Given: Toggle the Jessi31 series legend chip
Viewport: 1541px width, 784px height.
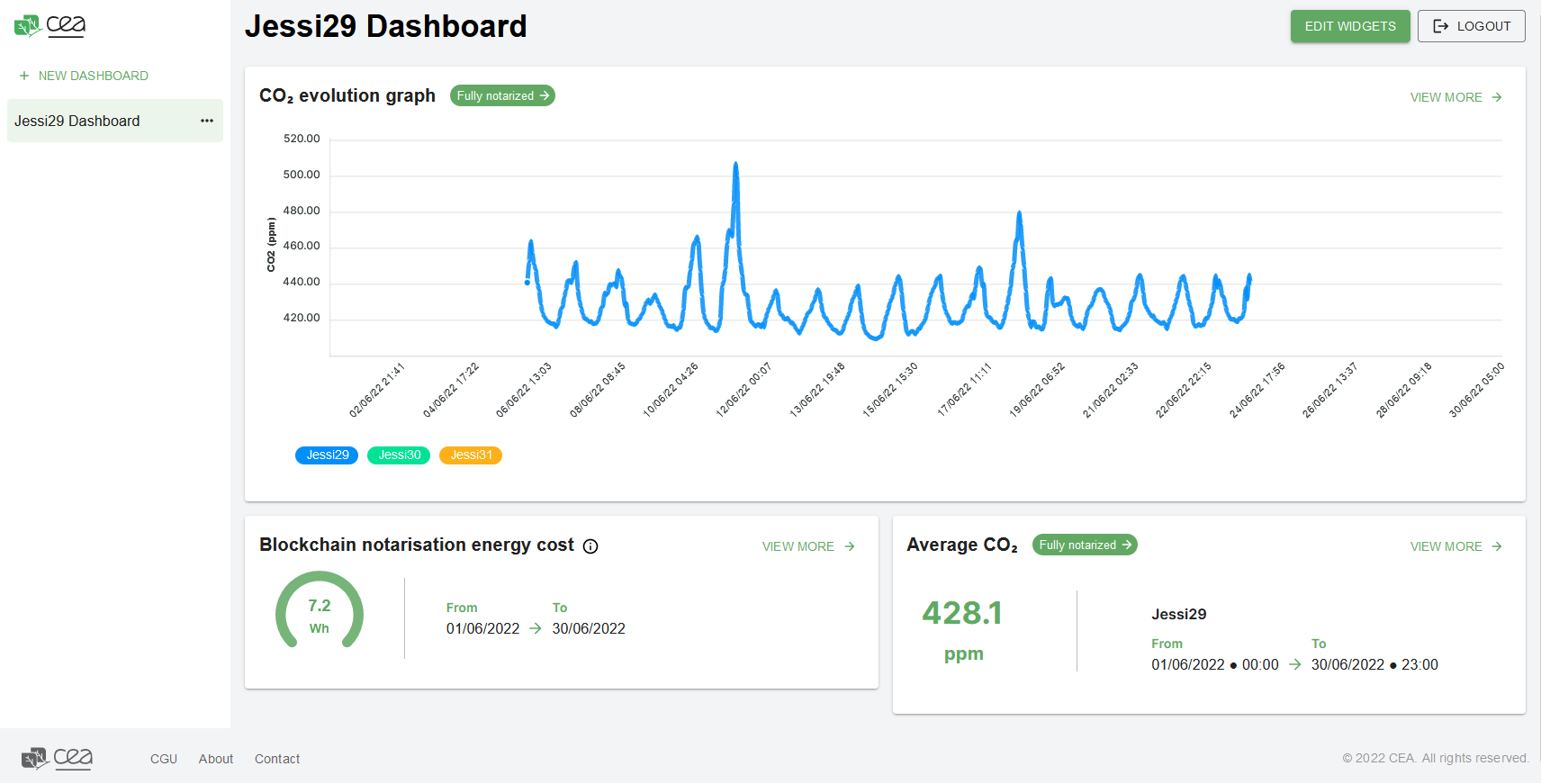Looking at the screenshot, I should pyautogui.click(x=471, y=455).
